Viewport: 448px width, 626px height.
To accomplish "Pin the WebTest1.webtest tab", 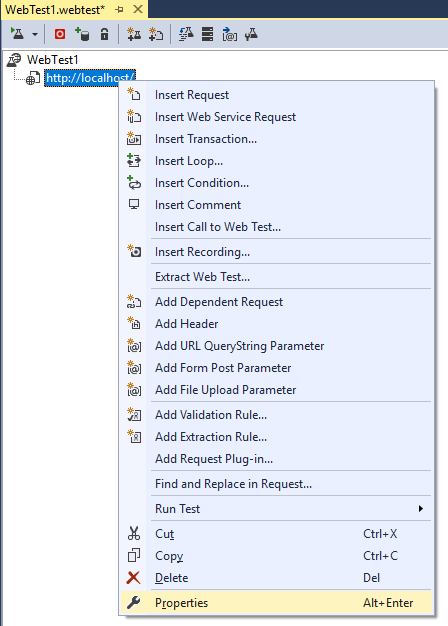I will pyautogui.click(x=119, y=10).
